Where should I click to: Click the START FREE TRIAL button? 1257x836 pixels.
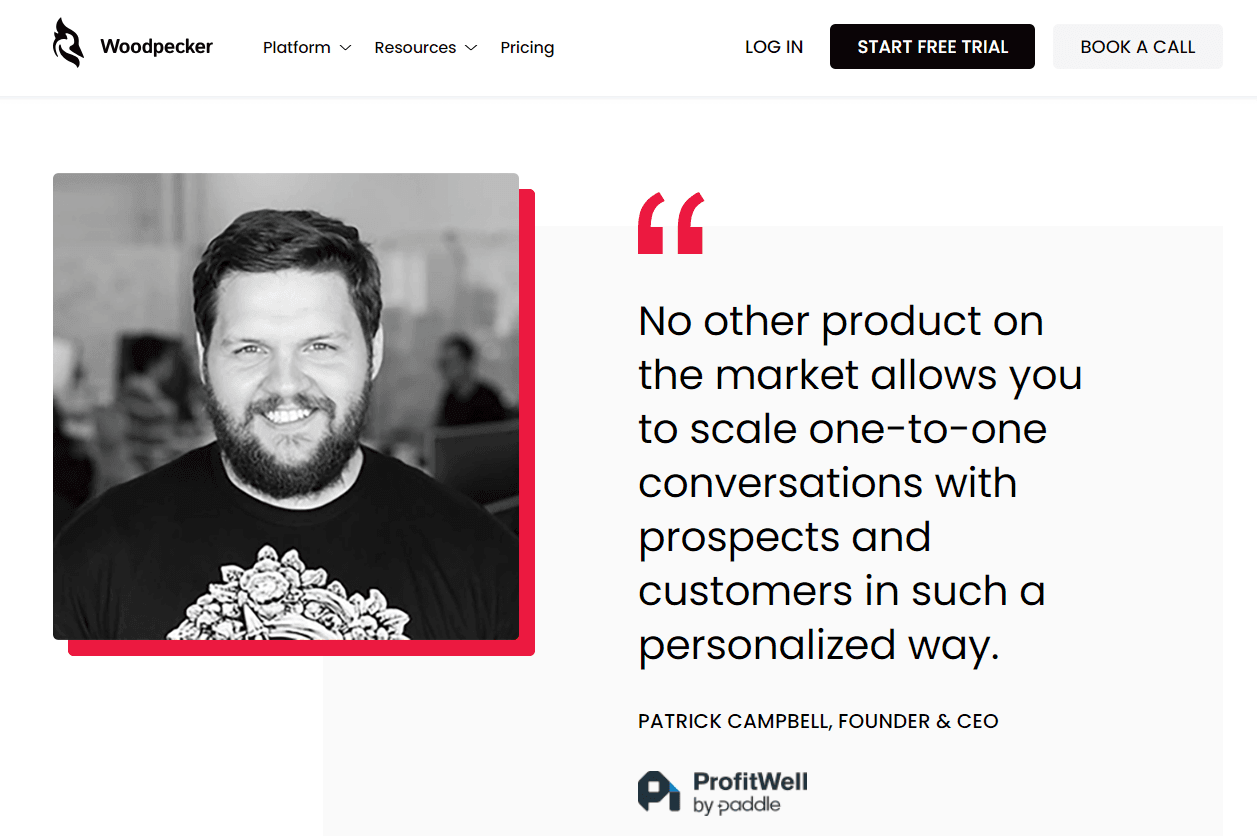coord(932,47)
